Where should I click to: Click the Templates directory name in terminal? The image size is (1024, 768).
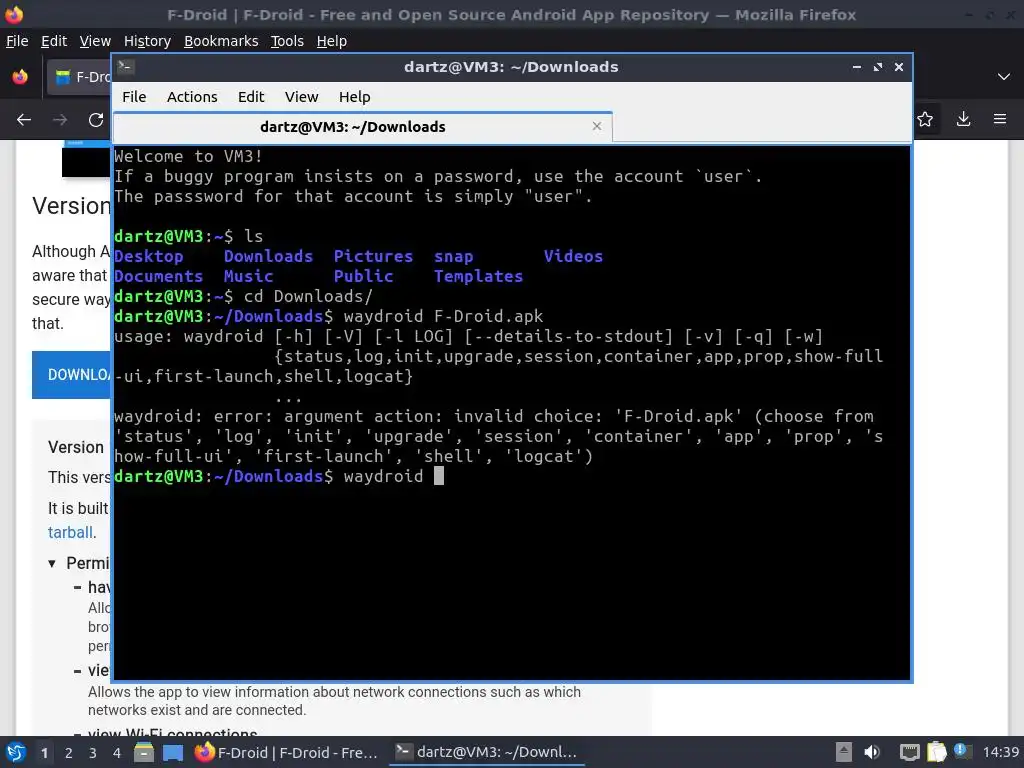[x=478, y=276]
